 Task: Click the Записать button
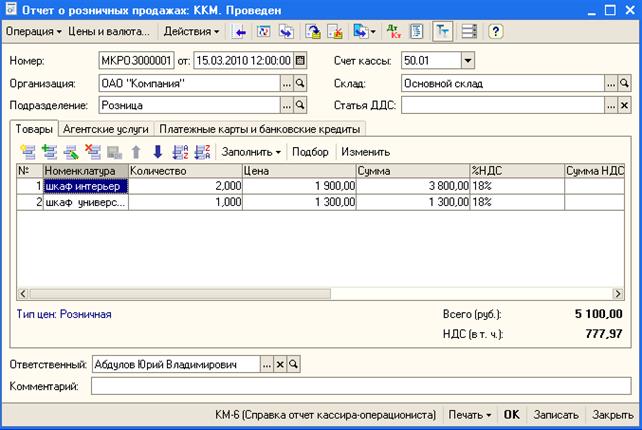click(556, 414)
